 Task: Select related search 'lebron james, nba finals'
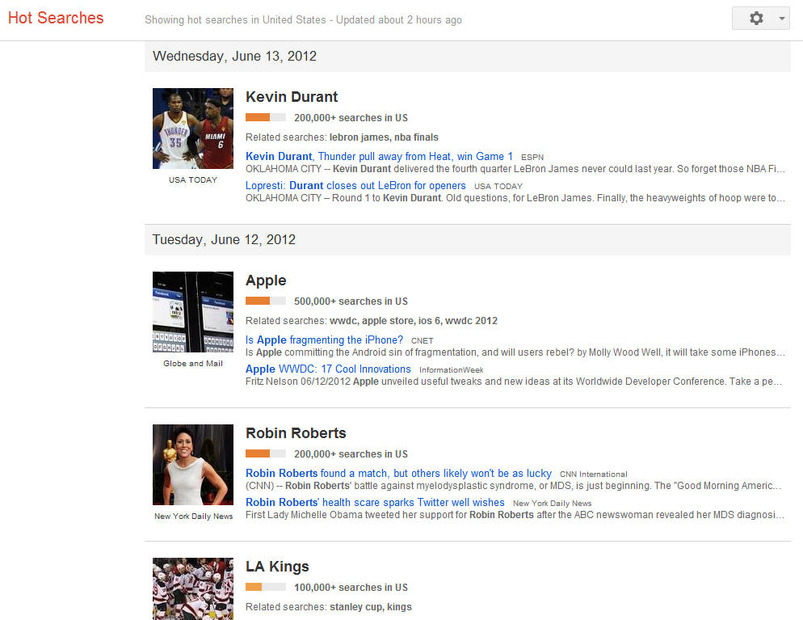tap(384, 137)
